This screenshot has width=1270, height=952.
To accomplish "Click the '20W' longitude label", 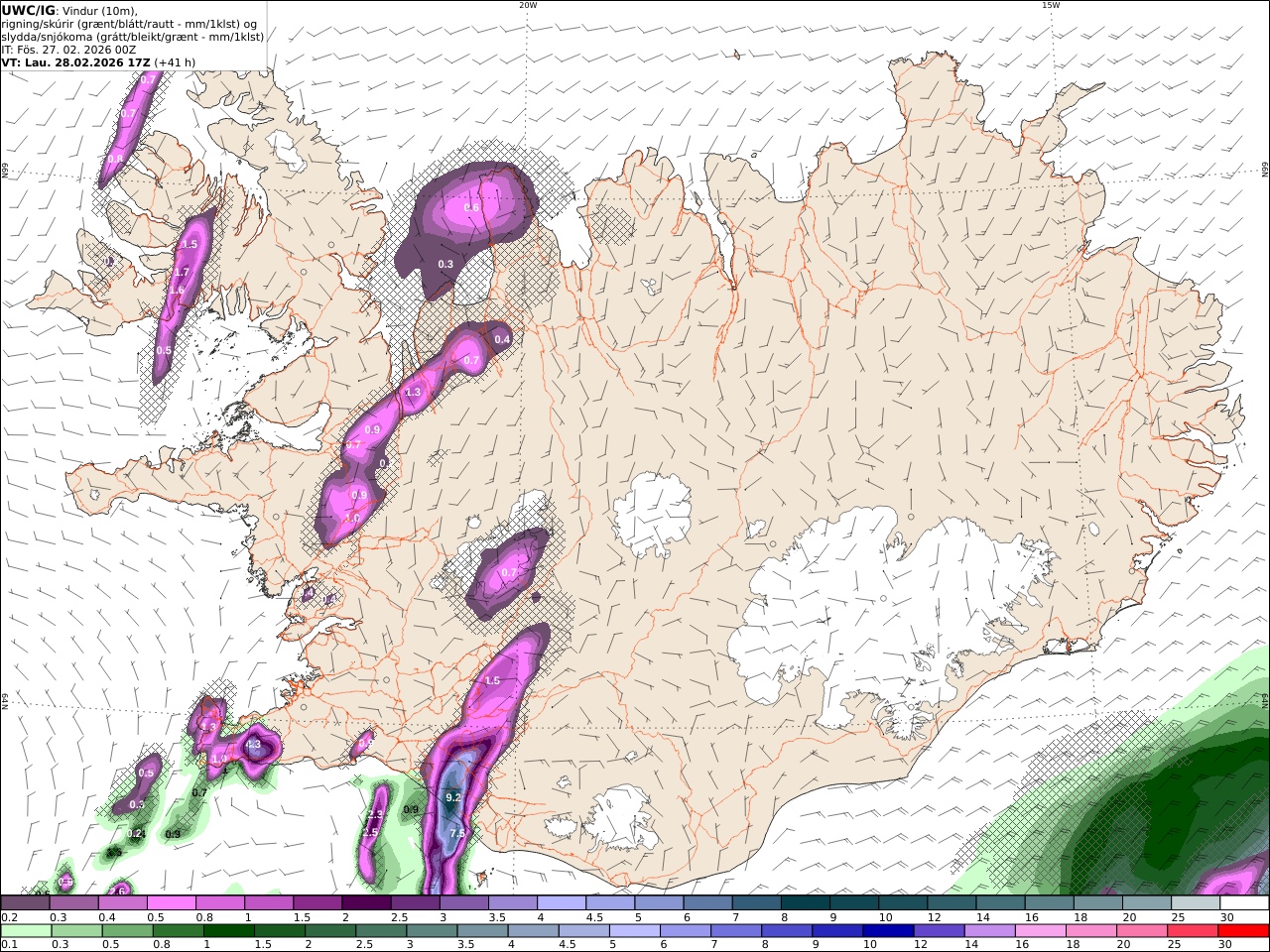I will (x=528, y=5).
